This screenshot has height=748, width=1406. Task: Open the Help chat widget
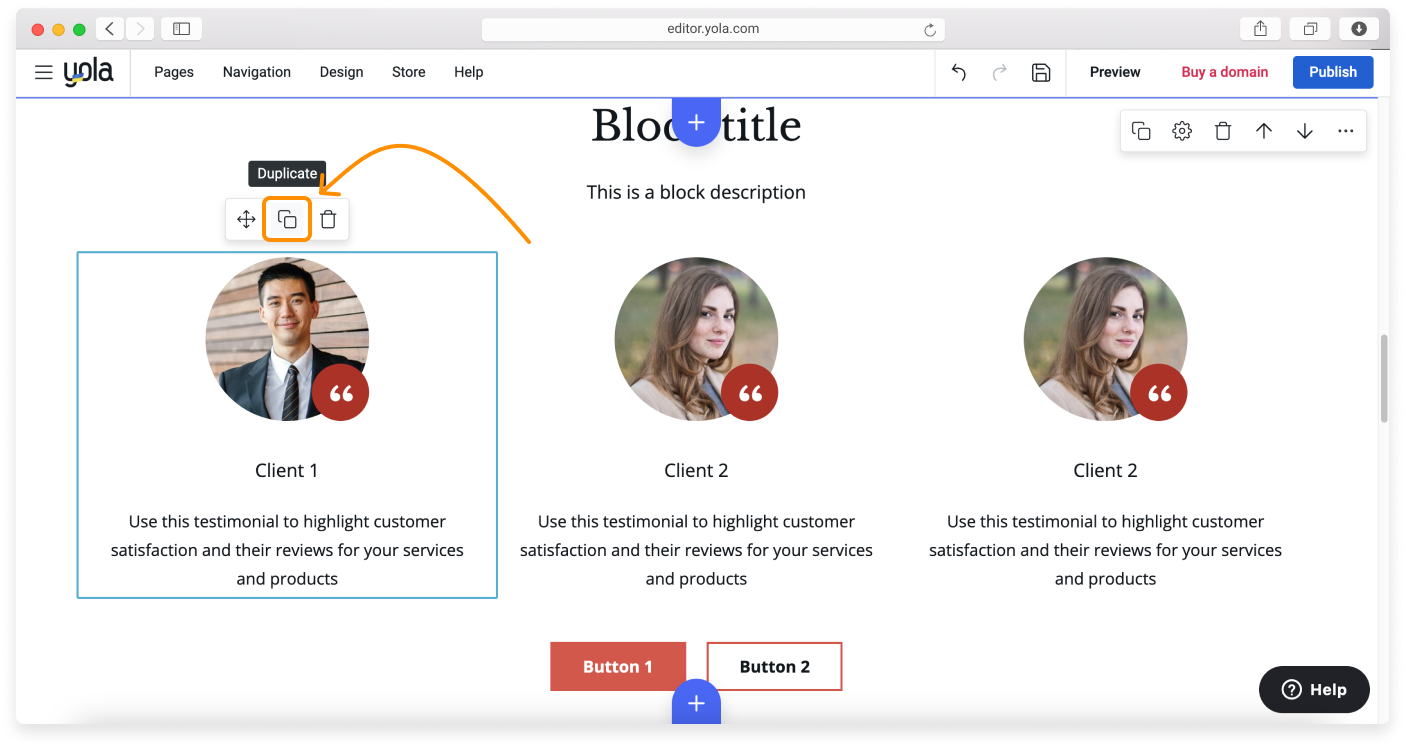(x=1314, y=689)
